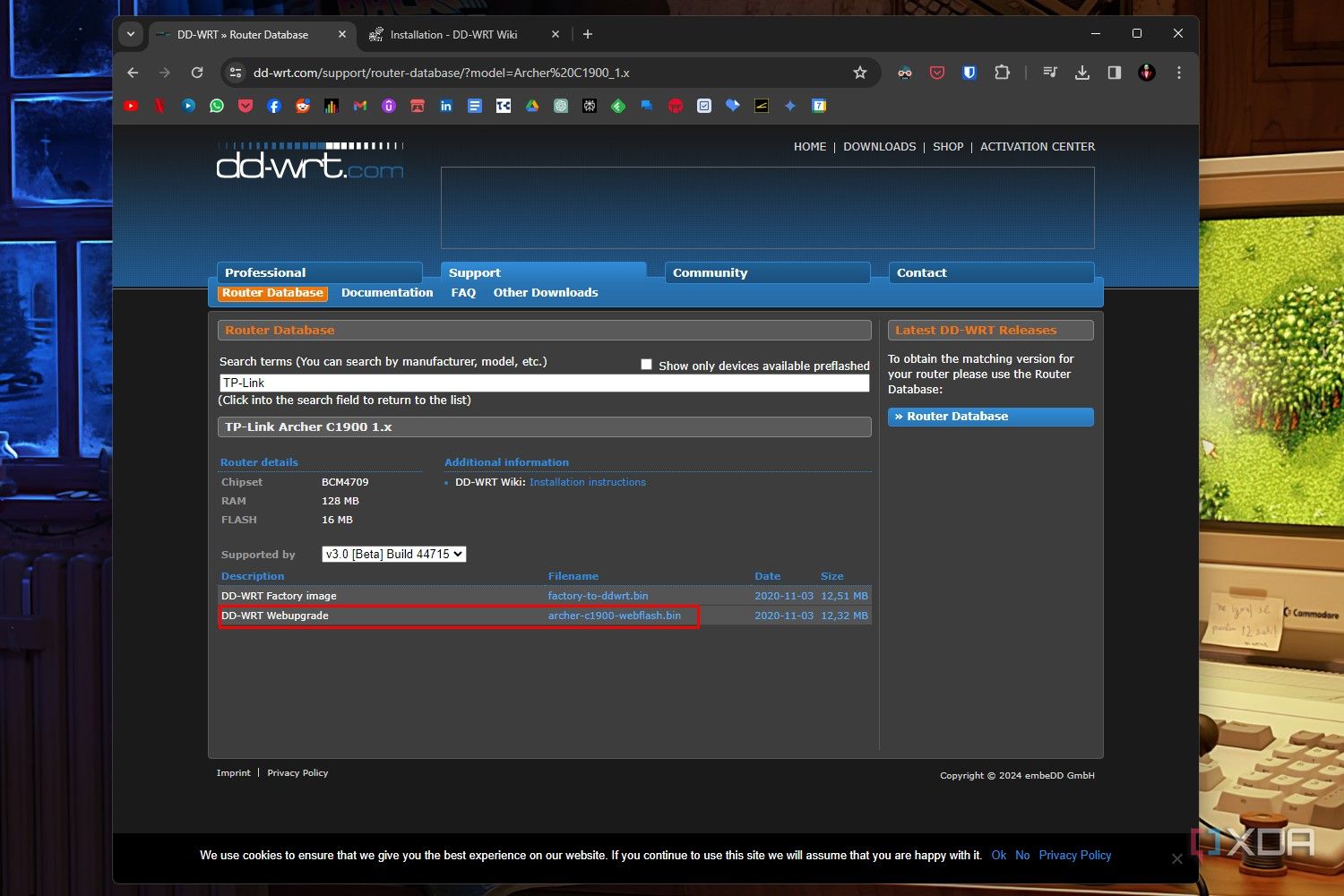The image size is (1344, 896).
Task: Accept cookies with the Ok link
Action: 998,855
